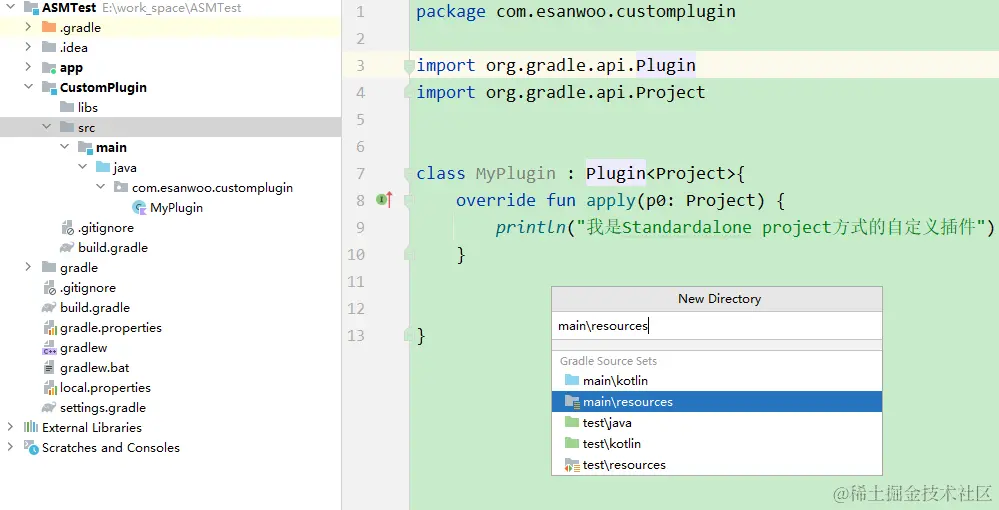999x510 pixels.
Task: Click the com.esanwoo.customplugin package icon
Action: coord(121,187)
